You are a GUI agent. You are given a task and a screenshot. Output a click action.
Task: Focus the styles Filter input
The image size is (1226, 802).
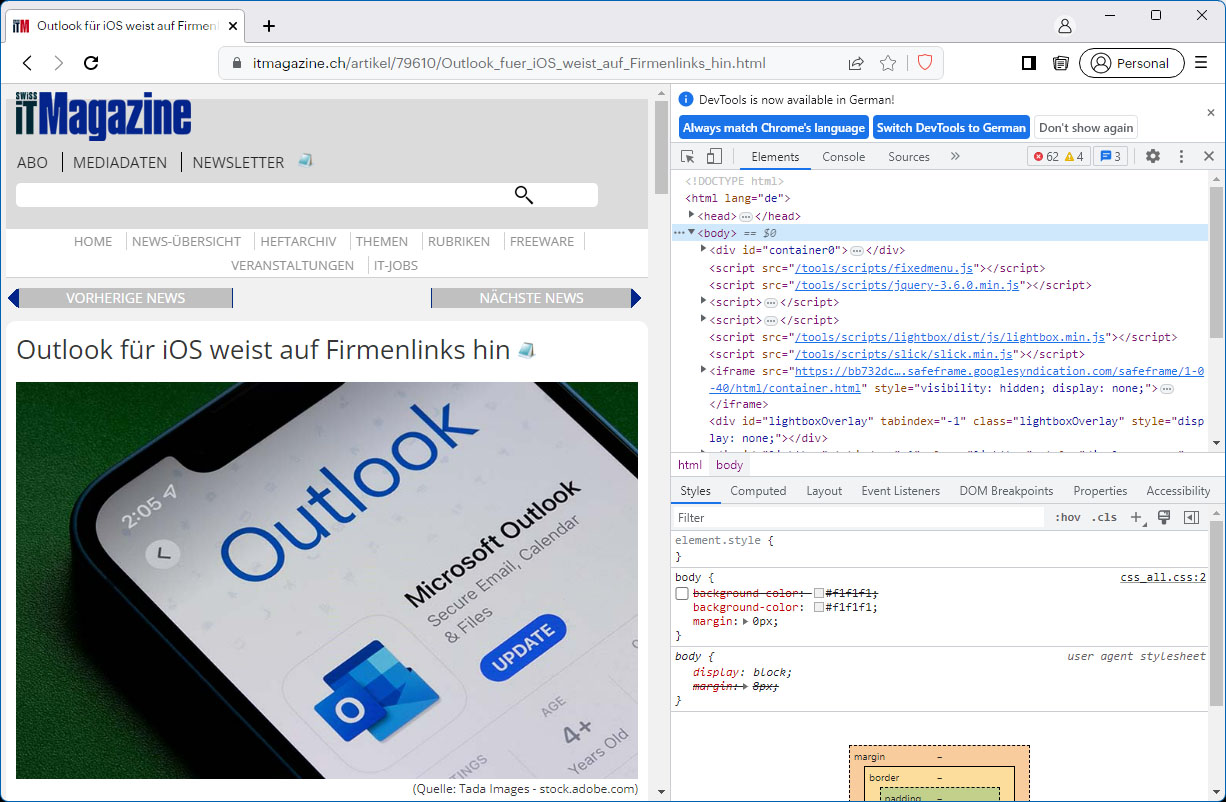pos(860,517)
